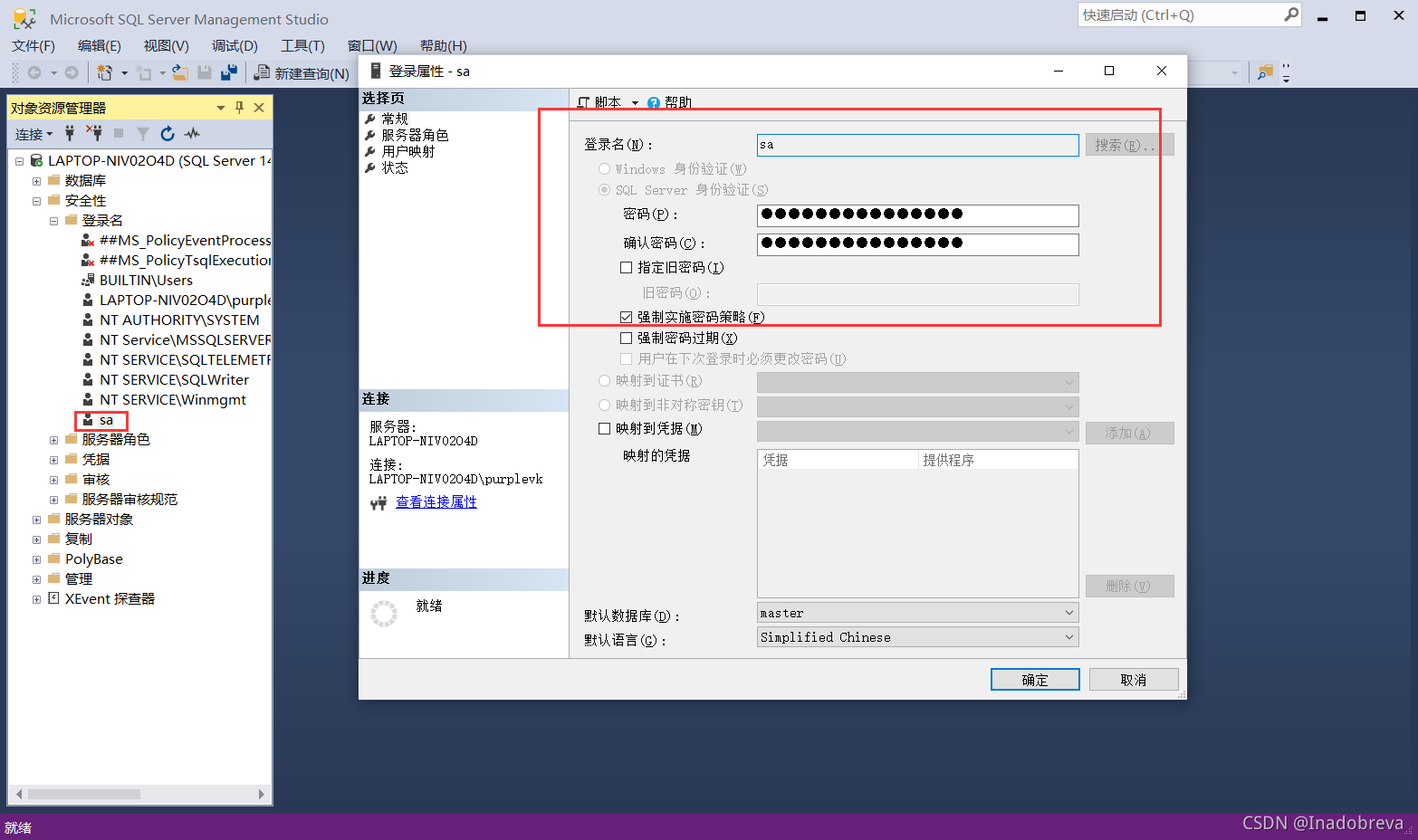The image size is (1418, 840).
Task: Select SQL Server 身份验证 radio button
Action: pos(604,189)
